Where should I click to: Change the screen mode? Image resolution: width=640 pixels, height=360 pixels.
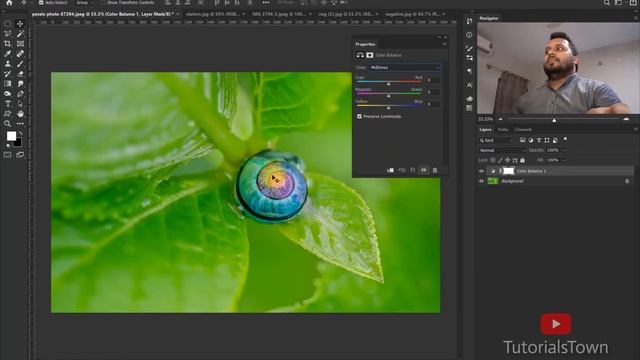click(x=20, y=155)
